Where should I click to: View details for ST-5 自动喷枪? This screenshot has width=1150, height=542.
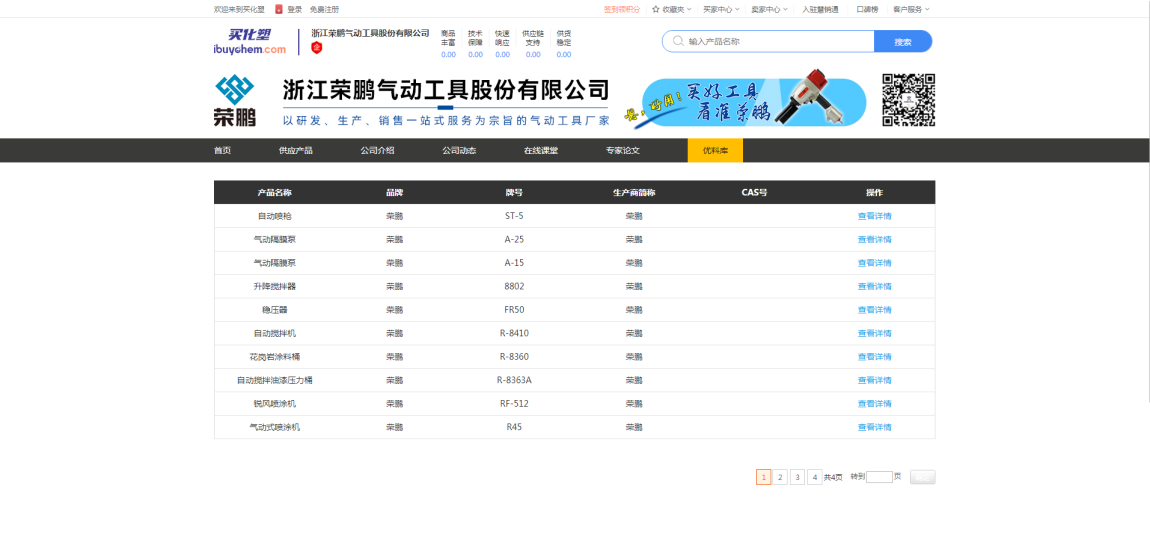[x=874, y=216]
